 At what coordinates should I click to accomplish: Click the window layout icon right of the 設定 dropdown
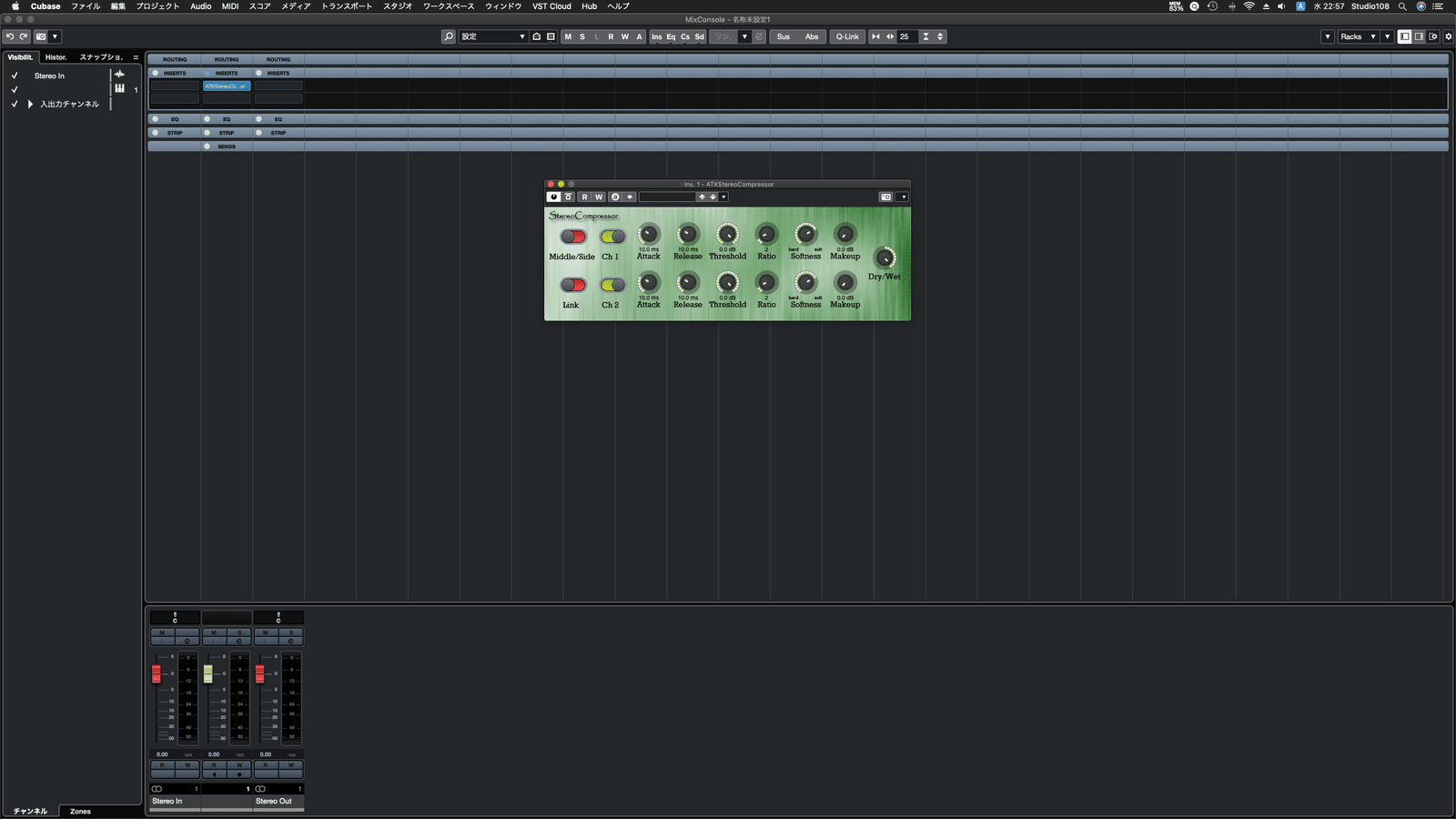551,36
